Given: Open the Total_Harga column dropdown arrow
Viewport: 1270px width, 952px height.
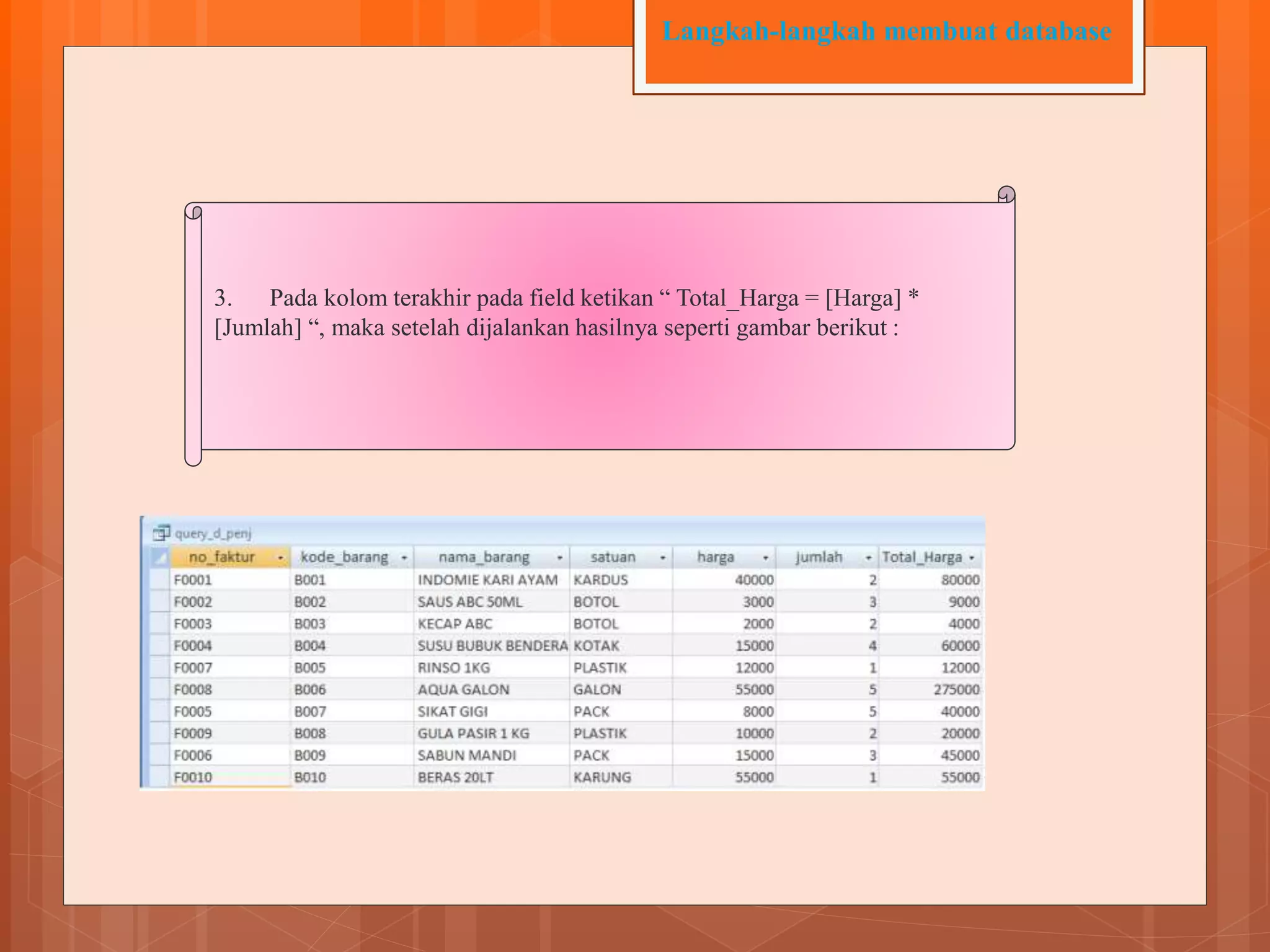Looking at the screenshot, I should click(972, 558).
